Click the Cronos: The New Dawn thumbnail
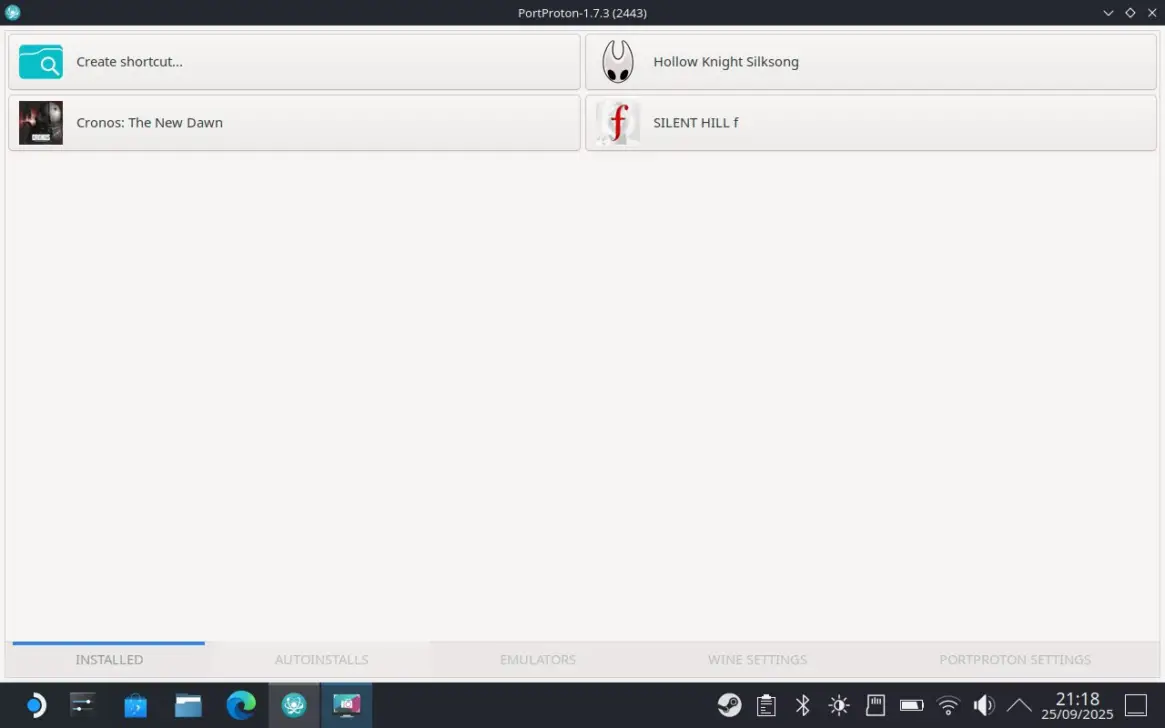The width and height of the screenshot is (1165, 728). (41, 123)
